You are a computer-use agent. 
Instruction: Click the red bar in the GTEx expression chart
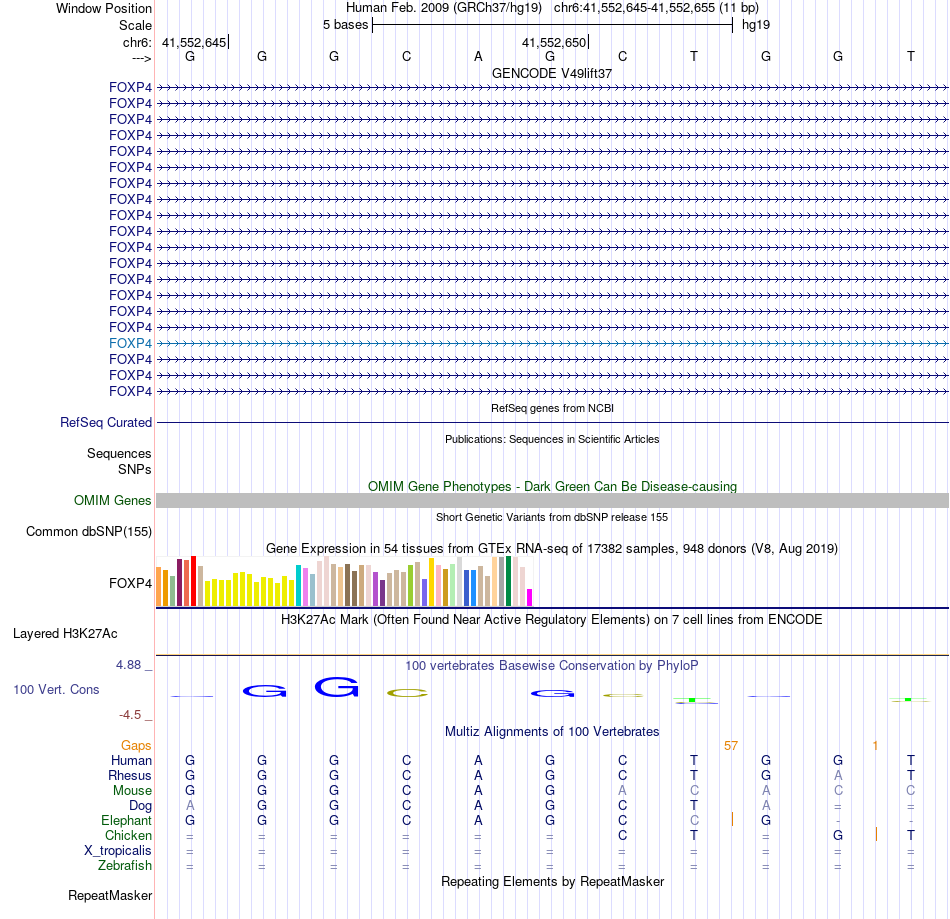click(193, 581)
